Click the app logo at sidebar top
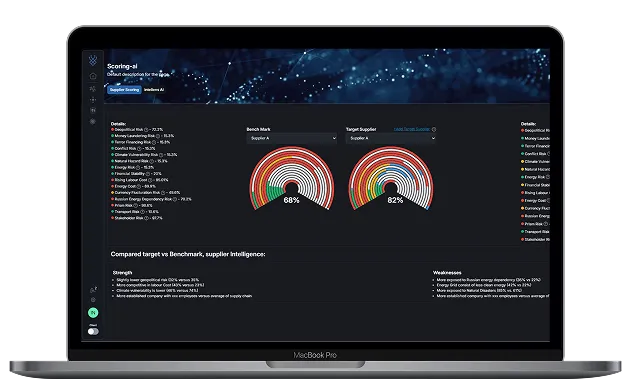The width and height of the screenshot is (631, 390). 93,60
